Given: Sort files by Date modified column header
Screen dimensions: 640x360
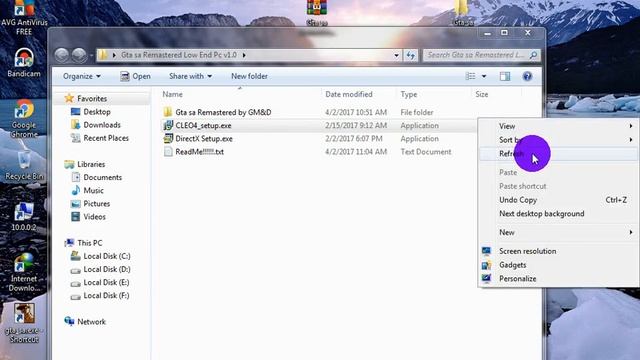Looking at the screenshot, I should [x=349, y=94].
